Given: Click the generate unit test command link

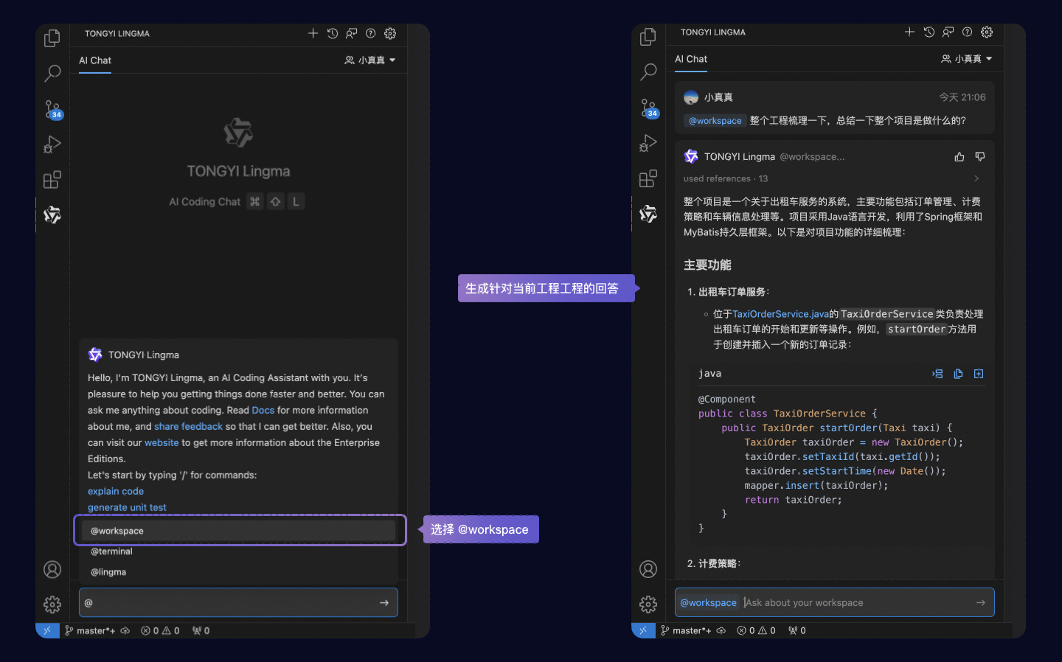Looking at the screenshot, I should tap(127, 508).
